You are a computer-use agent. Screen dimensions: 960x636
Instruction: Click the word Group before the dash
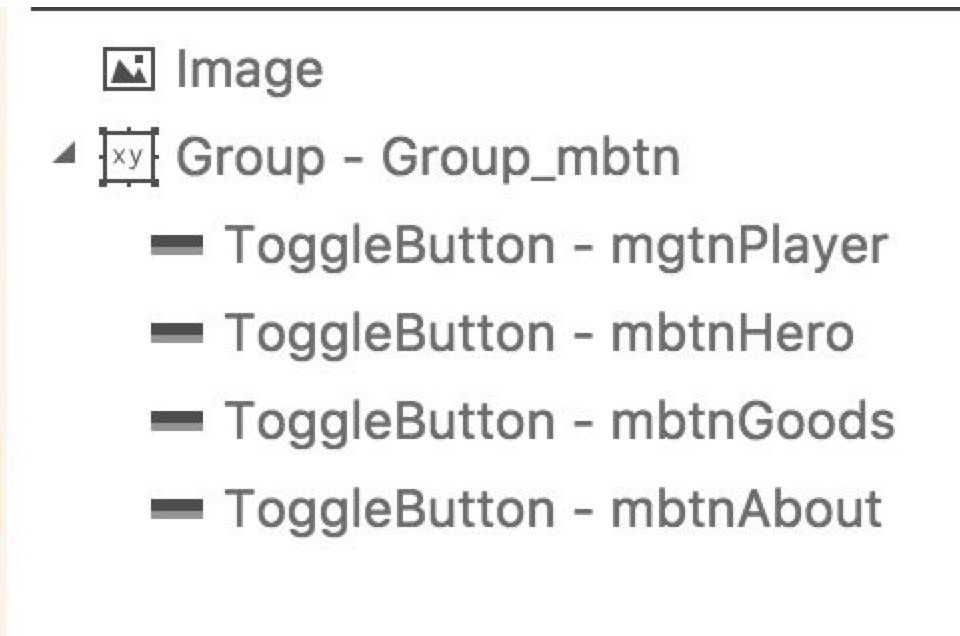[250, 159]
